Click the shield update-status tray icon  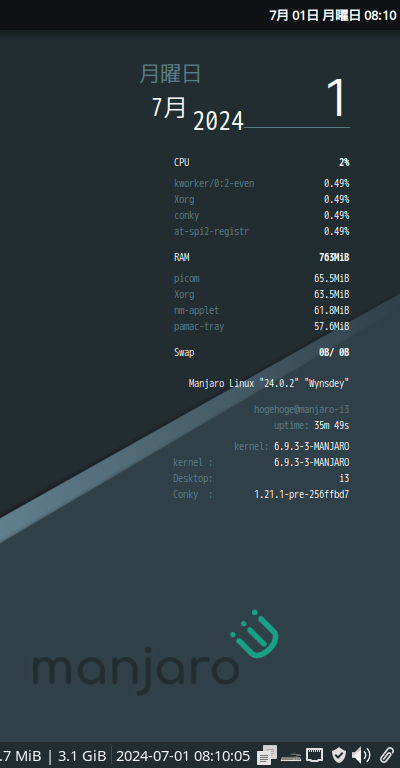339,755
